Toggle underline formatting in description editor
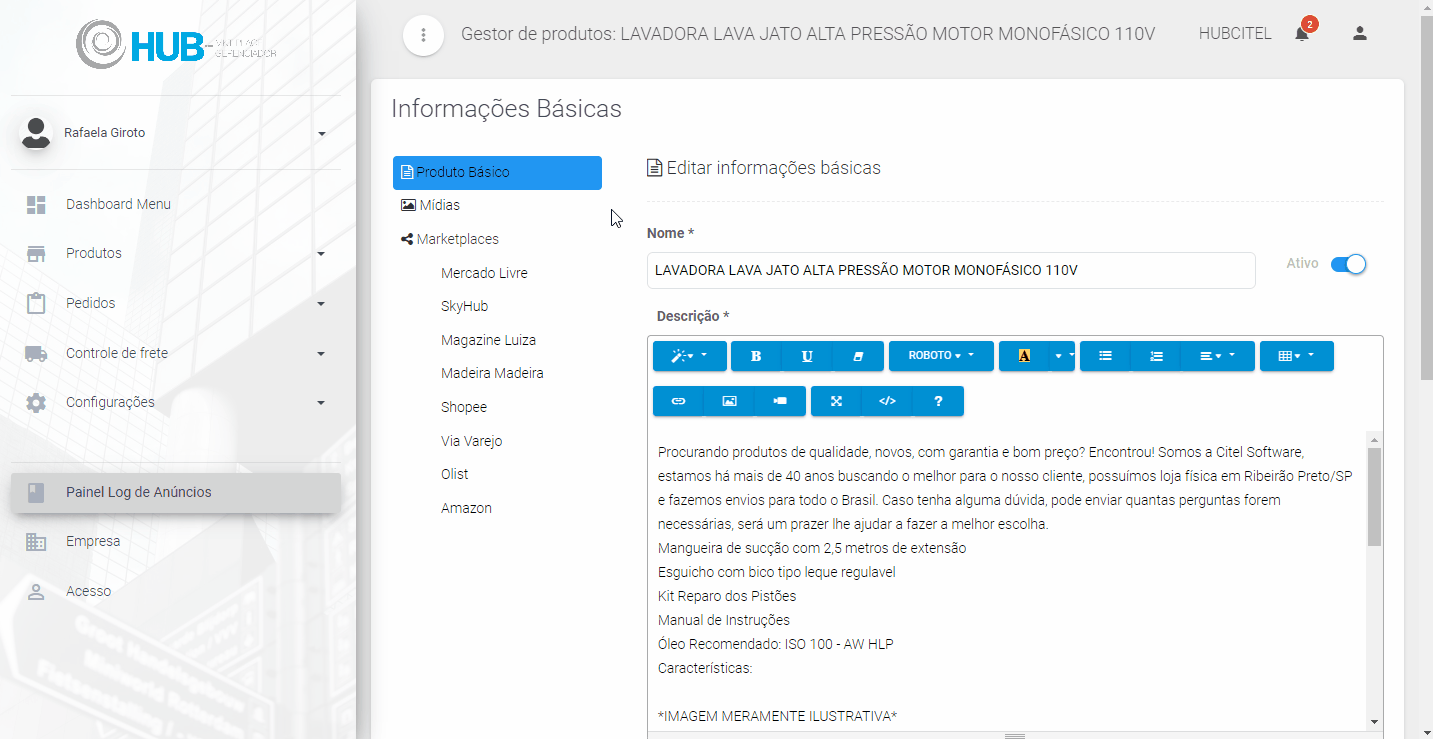This screenshot has height=739, width=1433. pyautogui.click(x=807, y=356)
